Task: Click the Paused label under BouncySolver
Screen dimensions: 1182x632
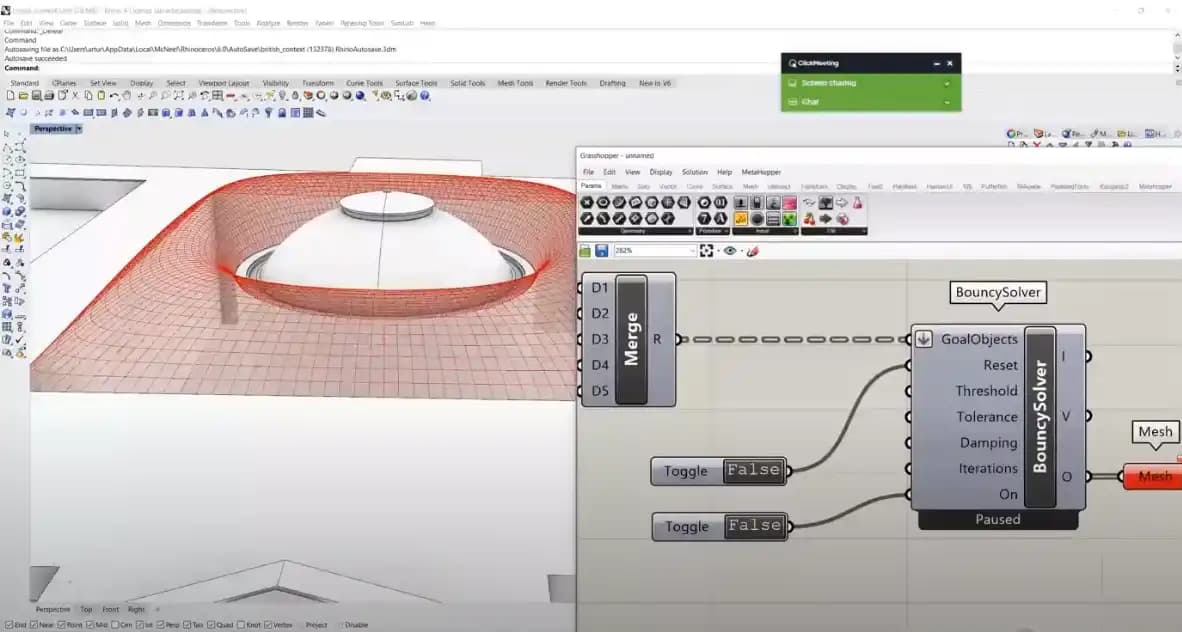Action: click(997, 520)
